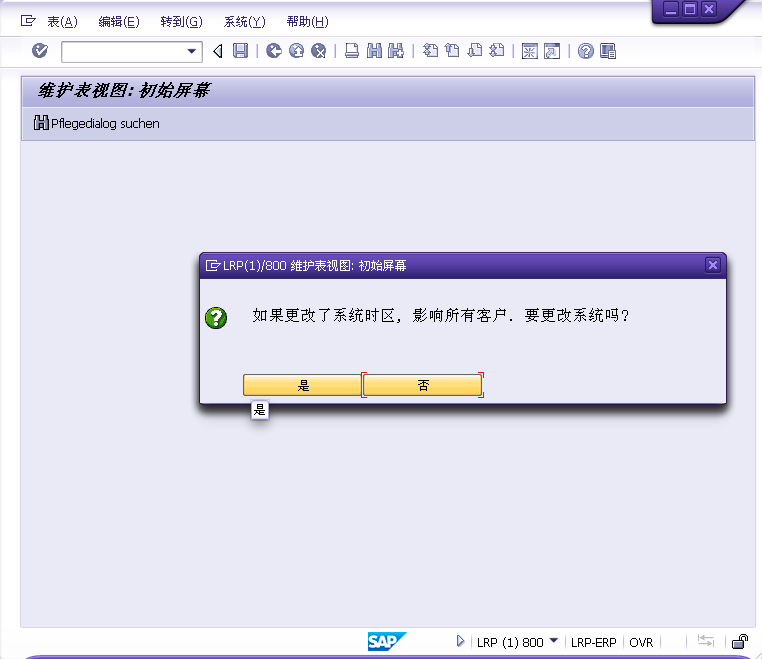Click the green Enter checkmark icon
This screenshot has height=659, width=762.
coord(40,51)
